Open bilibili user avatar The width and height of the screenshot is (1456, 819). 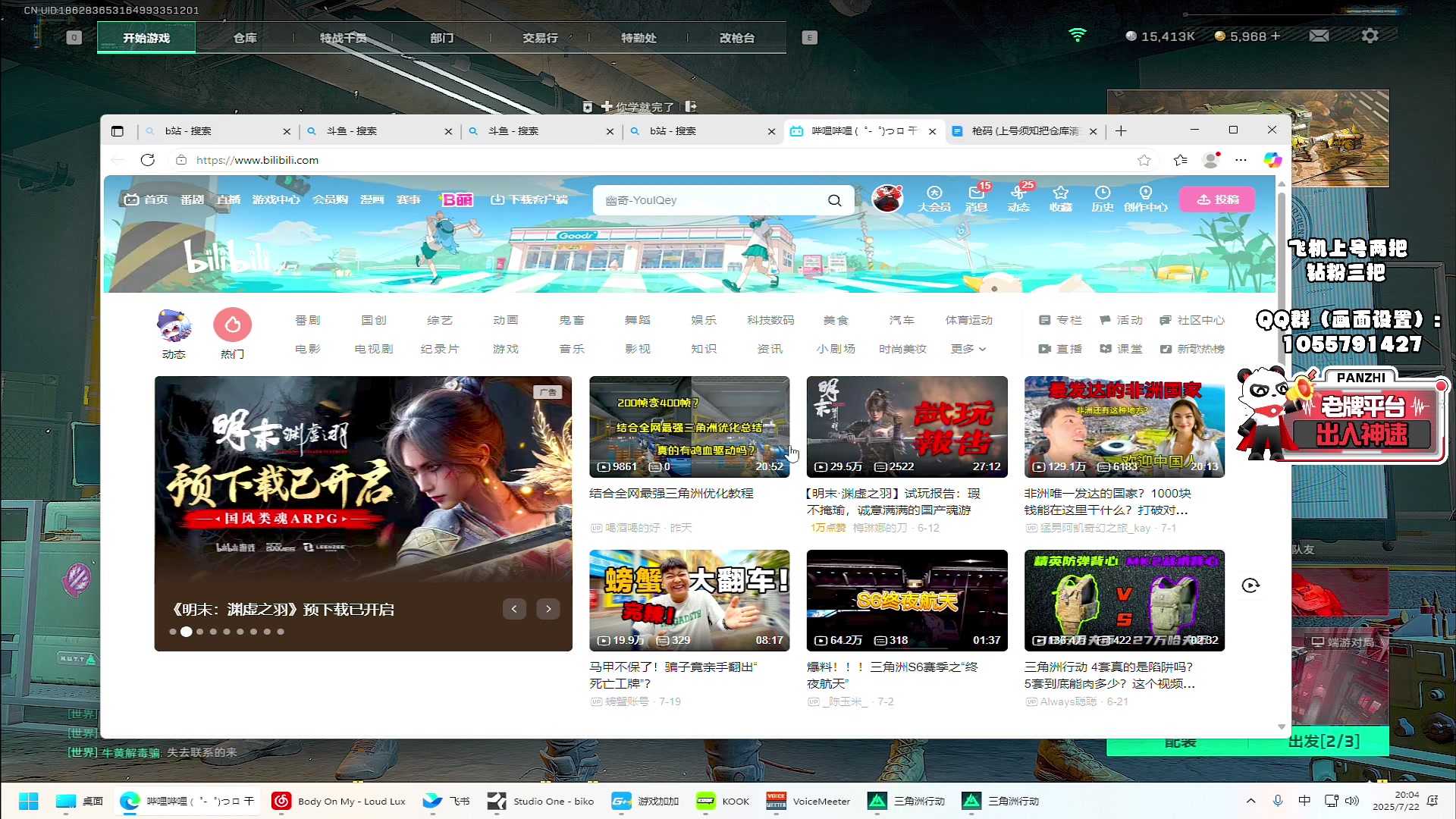[x=887, y=199]
